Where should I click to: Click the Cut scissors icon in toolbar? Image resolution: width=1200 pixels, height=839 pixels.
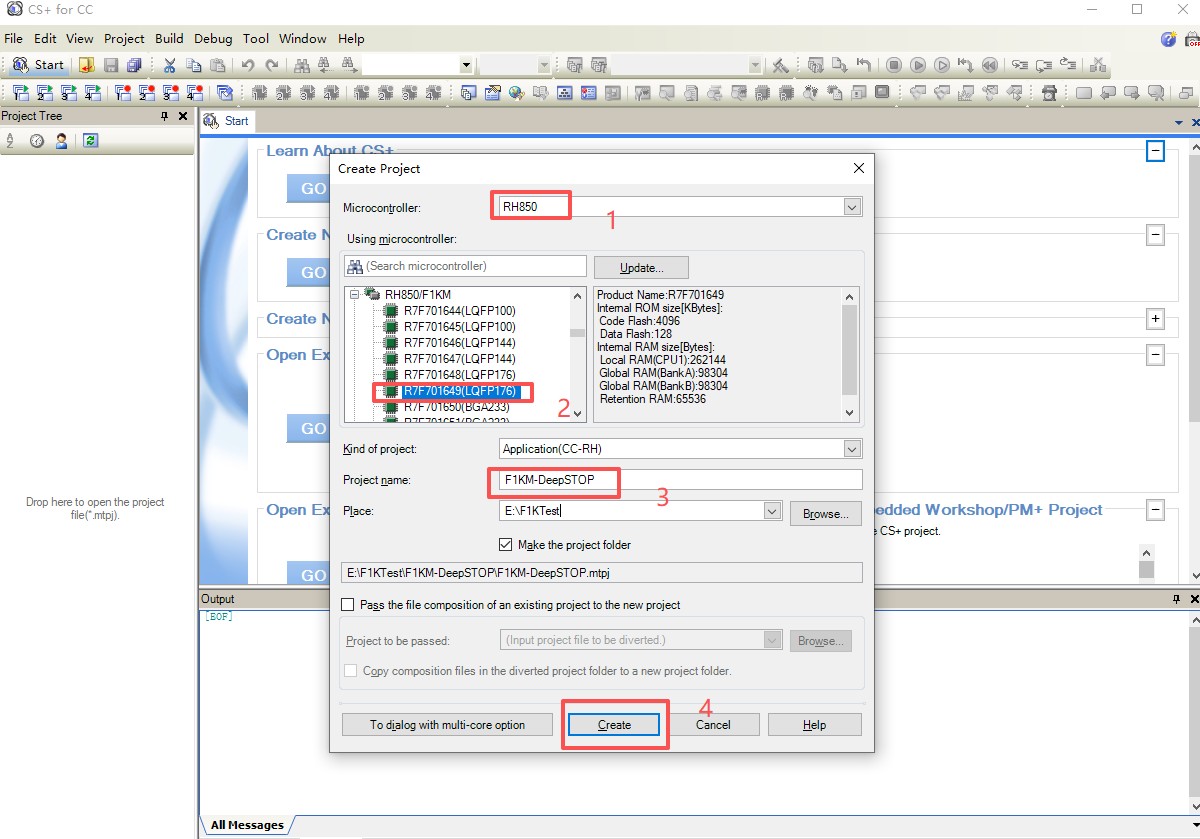[x=169, y=65]
